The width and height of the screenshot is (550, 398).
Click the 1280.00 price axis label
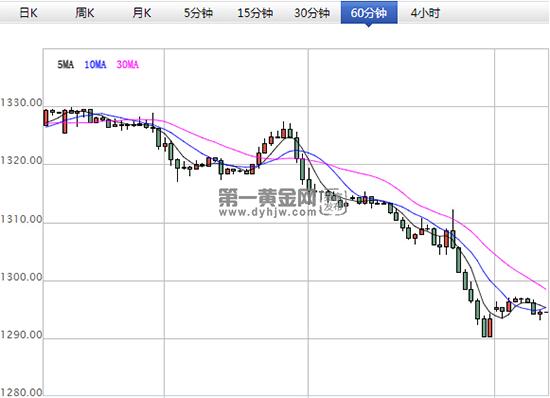pyautogui.click(x=21, y=392)
